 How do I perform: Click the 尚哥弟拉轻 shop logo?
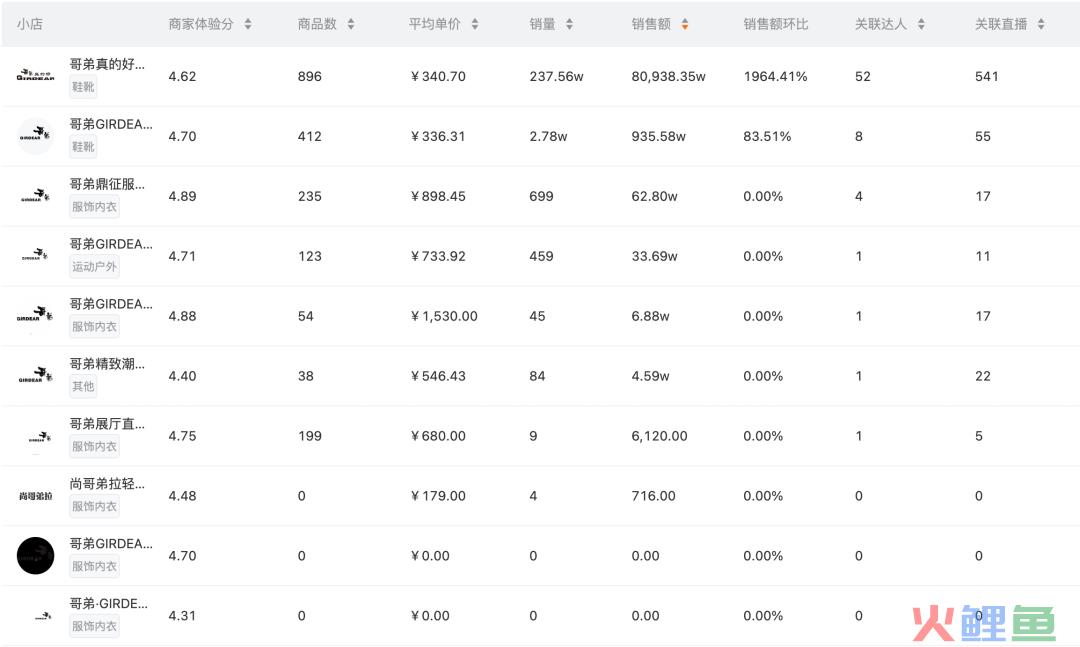tap(35, 495)
